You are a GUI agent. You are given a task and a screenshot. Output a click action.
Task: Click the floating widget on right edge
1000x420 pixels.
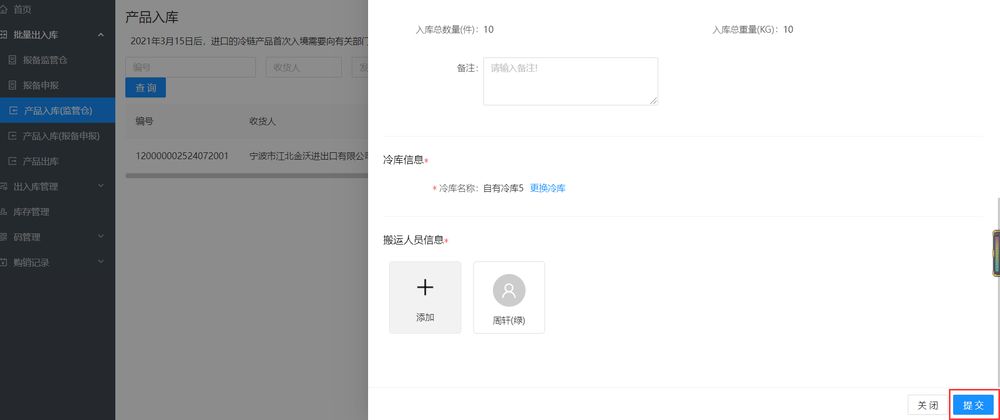[x=995, y=253]
